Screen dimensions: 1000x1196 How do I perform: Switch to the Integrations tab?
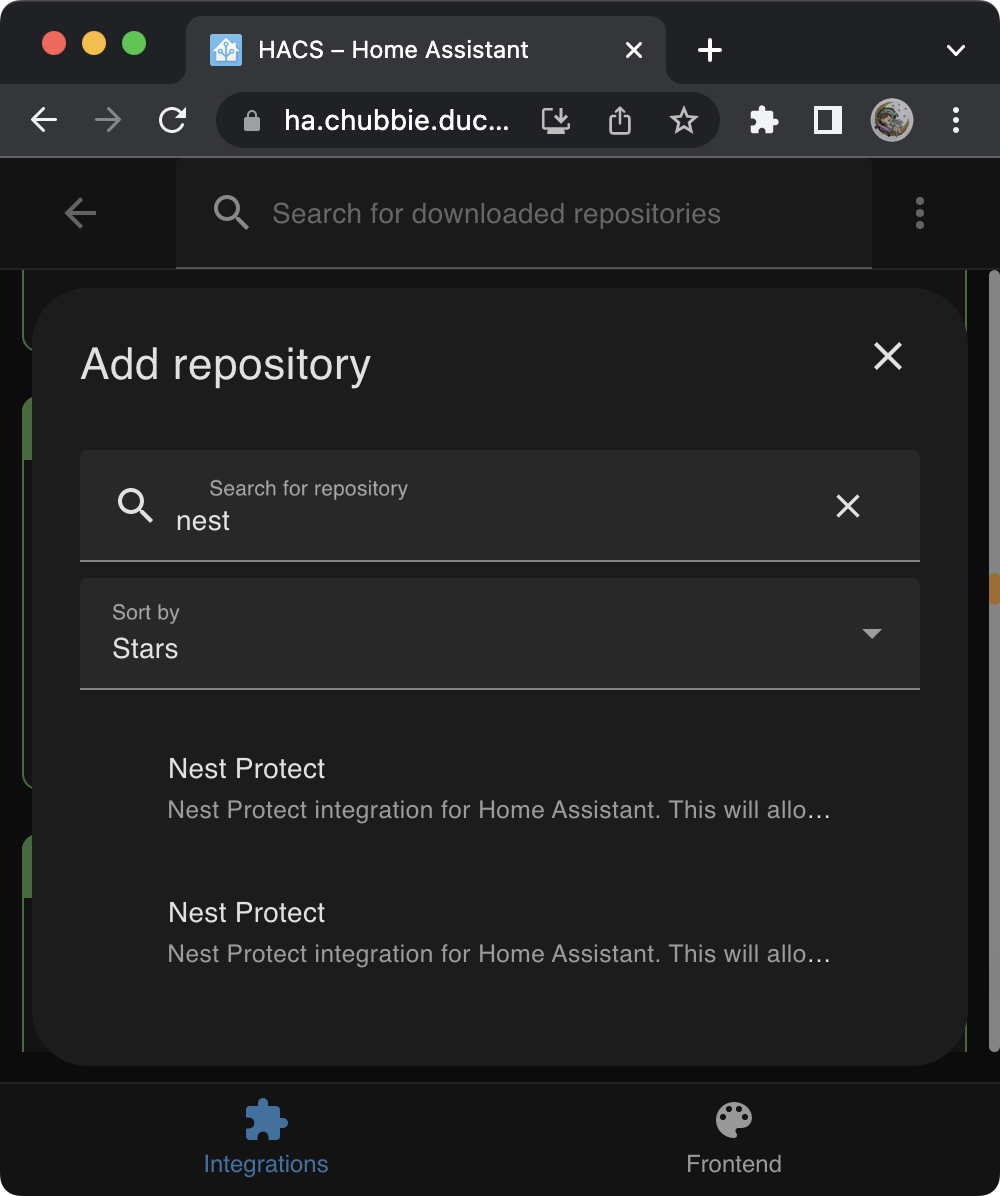tap(265, 1138)
